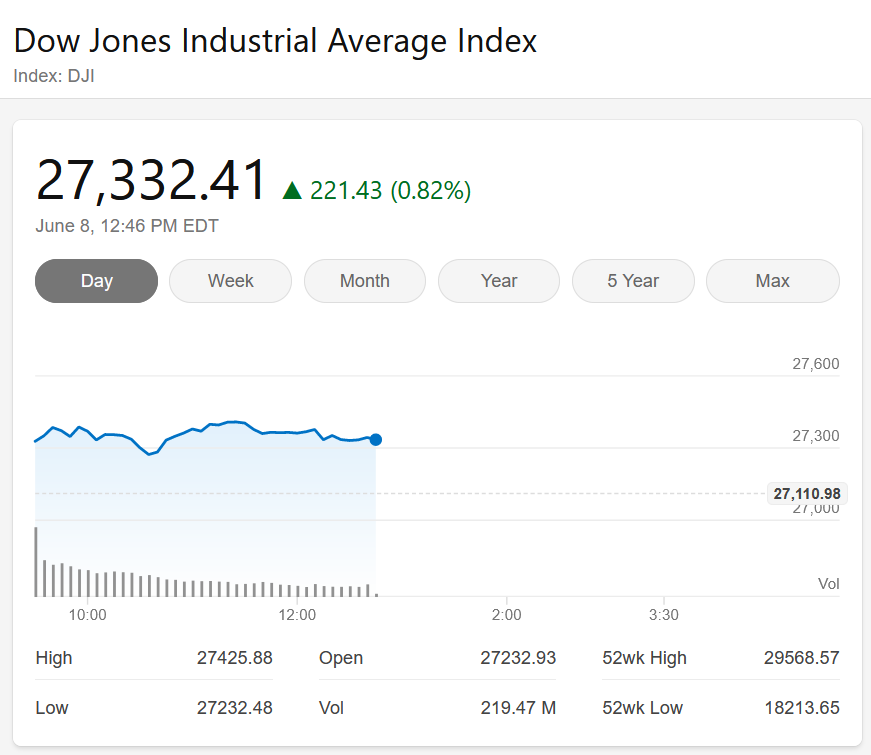
Task: Switch to the 5 Year view
Action: click(x=633, y=281)
